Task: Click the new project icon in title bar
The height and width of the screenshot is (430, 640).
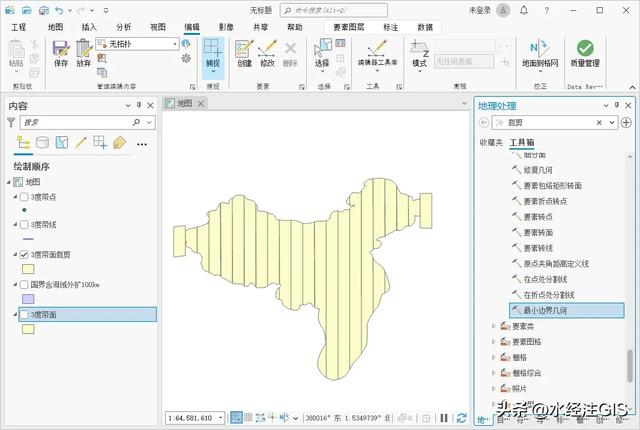Action: point(10,10)
